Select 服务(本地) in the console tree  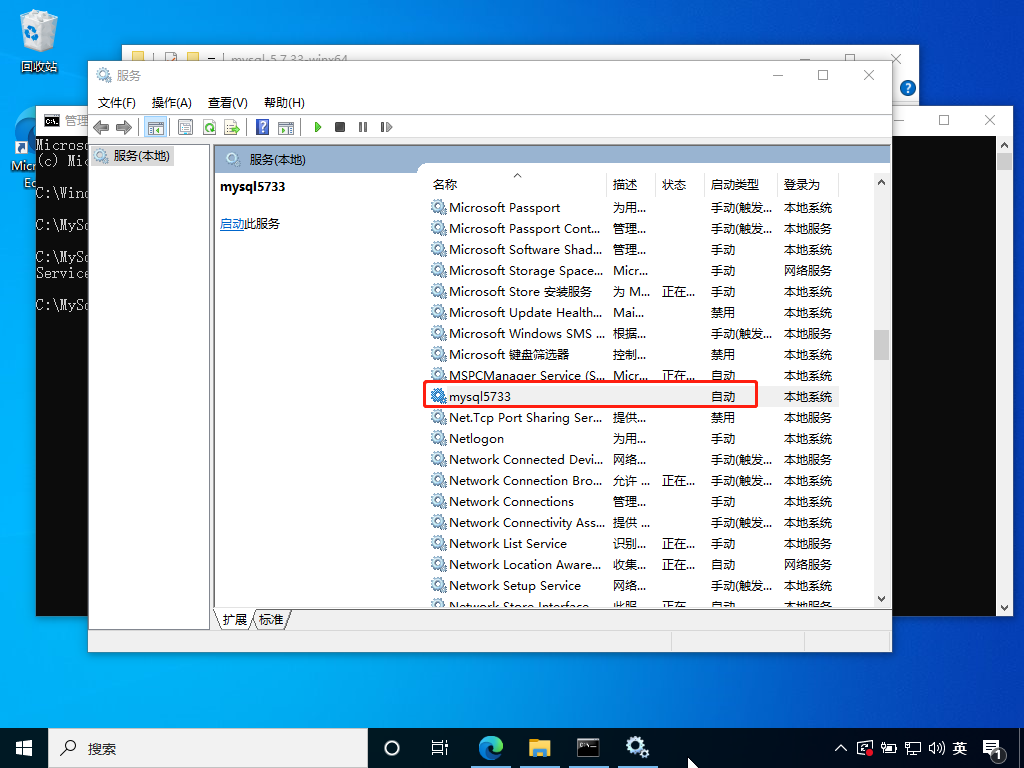pyautogui.click(x=141, y=156)
